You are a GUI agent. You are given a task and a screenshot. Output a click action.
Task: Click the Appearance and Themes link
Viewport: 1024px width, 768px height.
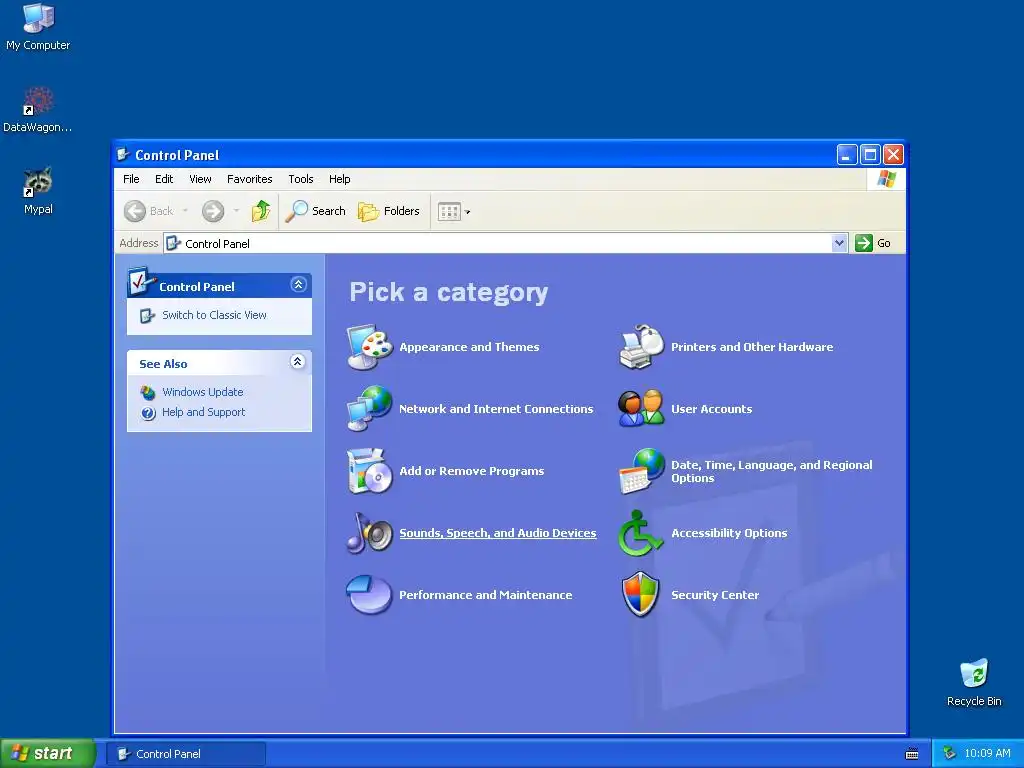[x=470, y=347]
